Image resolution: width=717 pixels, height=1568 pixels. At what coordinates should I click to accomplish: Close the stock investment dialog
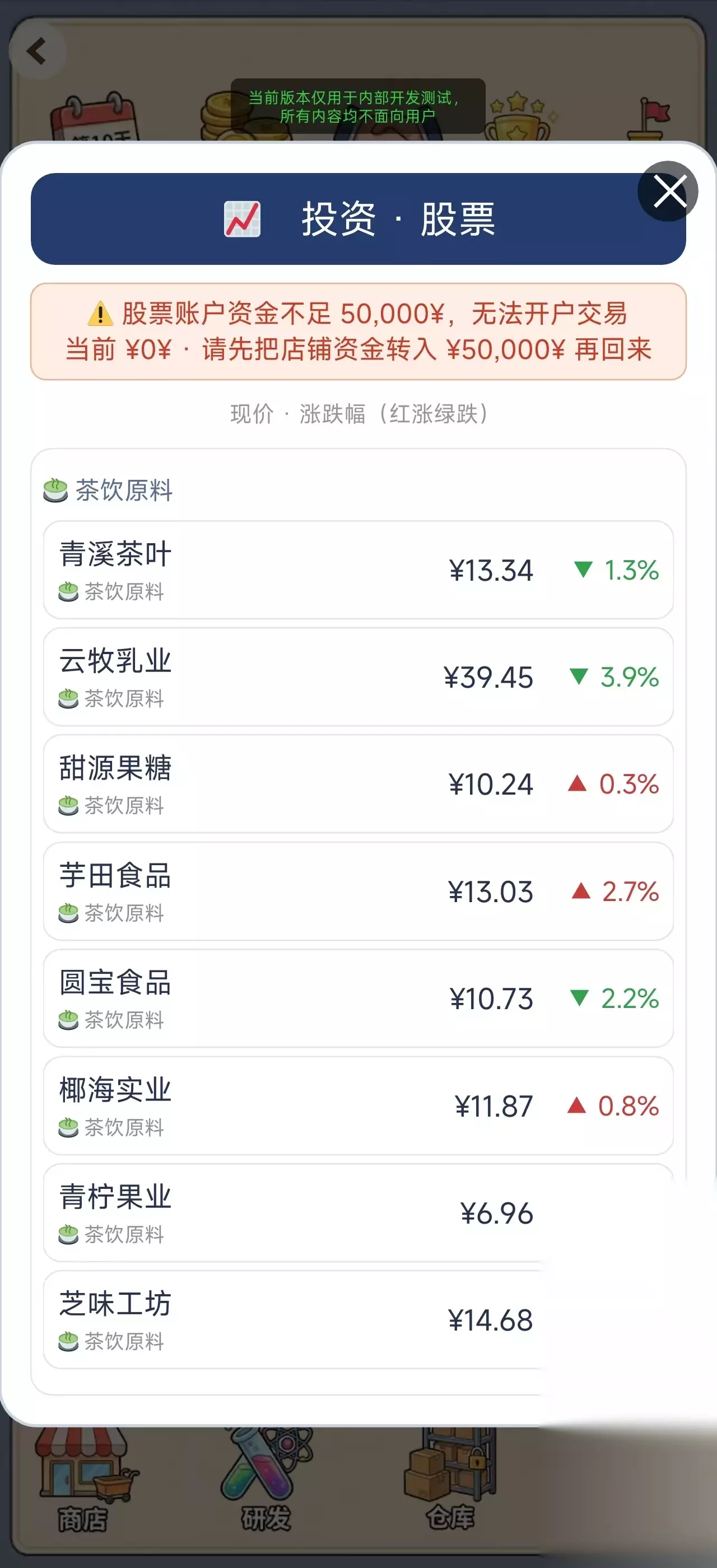click(x=668, y=191)
